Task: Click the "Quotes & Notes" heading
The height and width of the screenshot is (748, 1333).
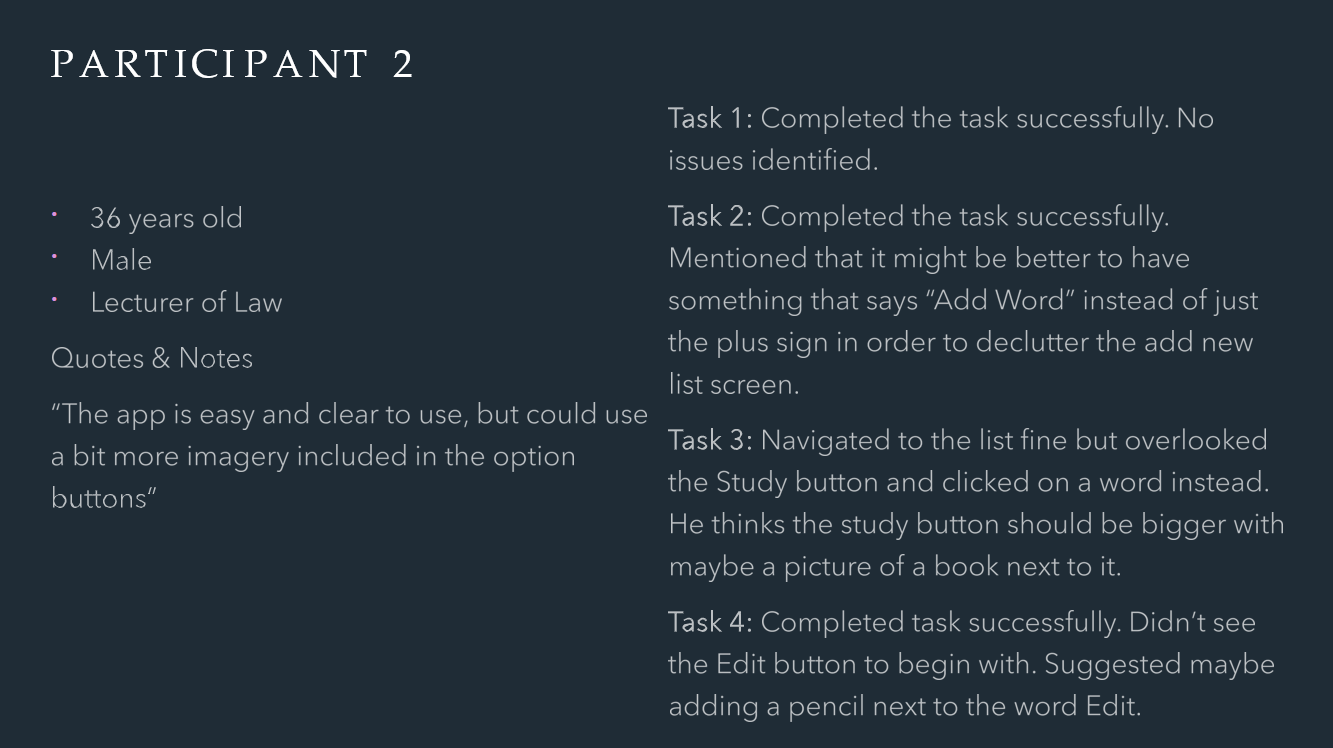Action: tap(152, 358)
